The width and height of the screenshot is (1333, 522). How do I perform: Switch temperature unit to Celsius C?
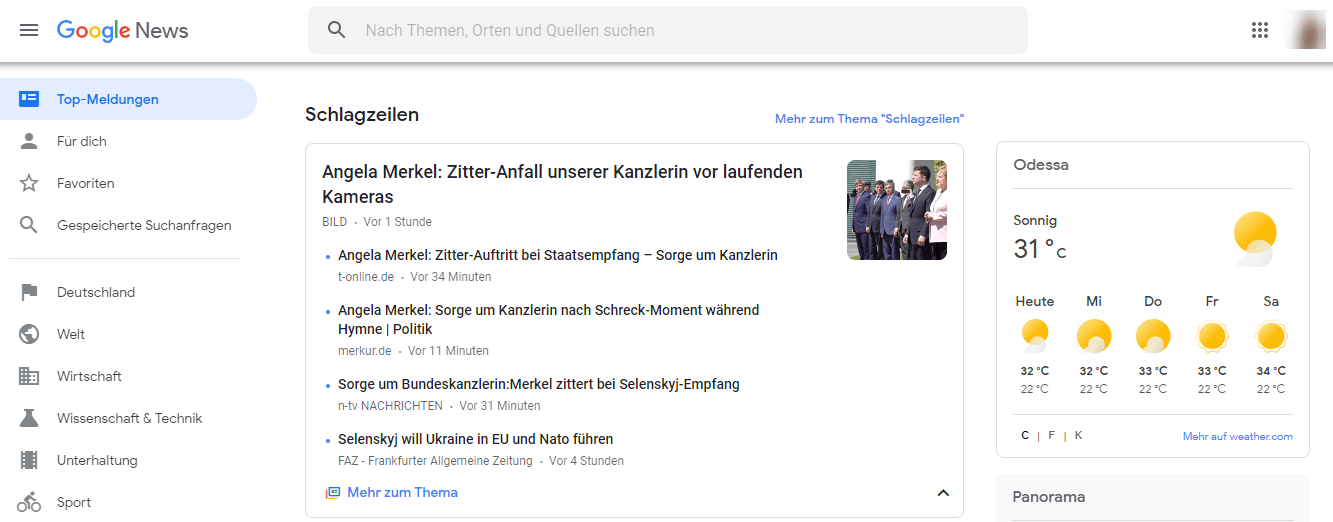tap(1025, 435)
